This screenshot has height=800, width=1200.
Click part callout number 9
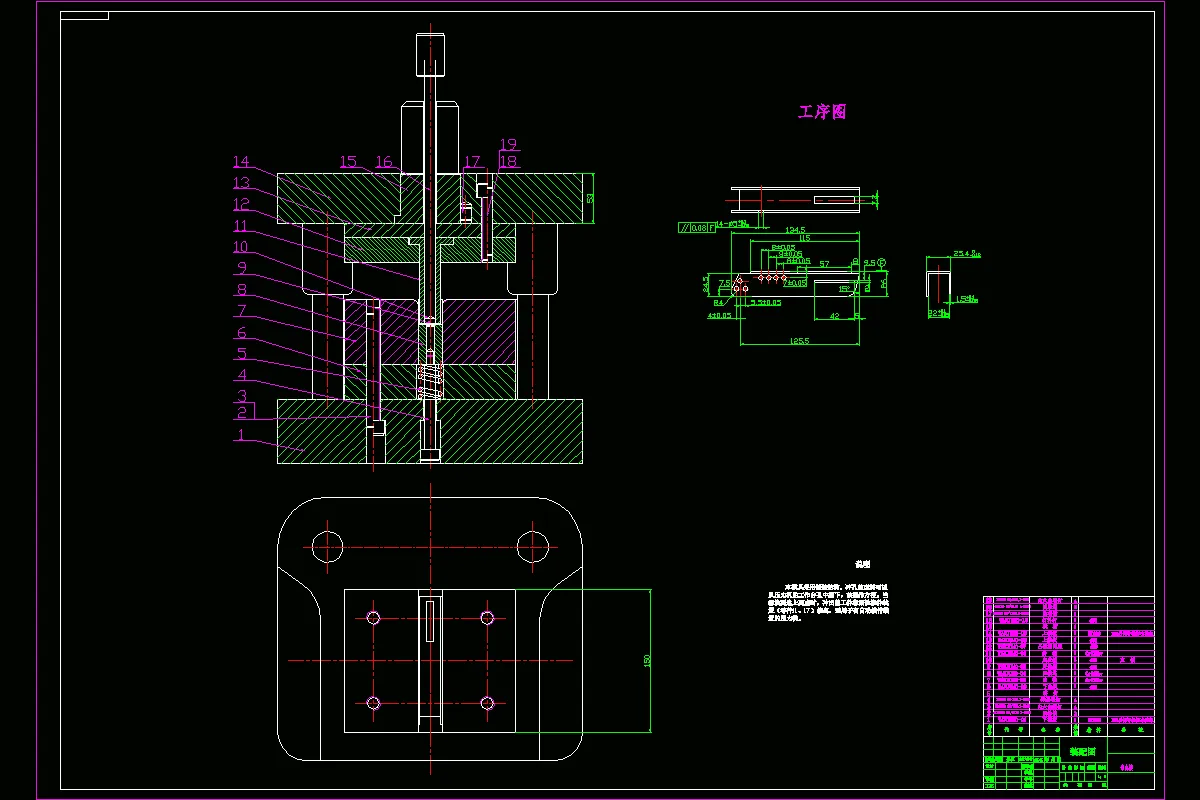241,268
